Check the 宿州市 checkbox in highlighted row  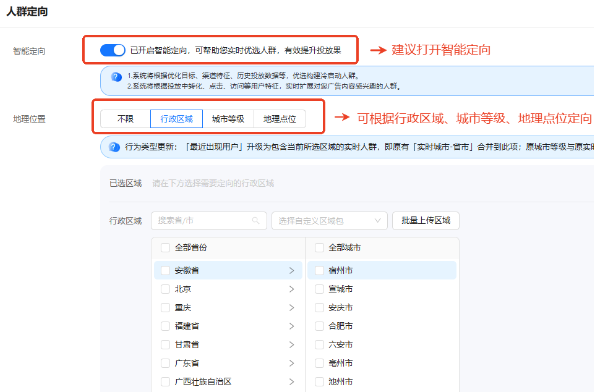pos(319,270)
